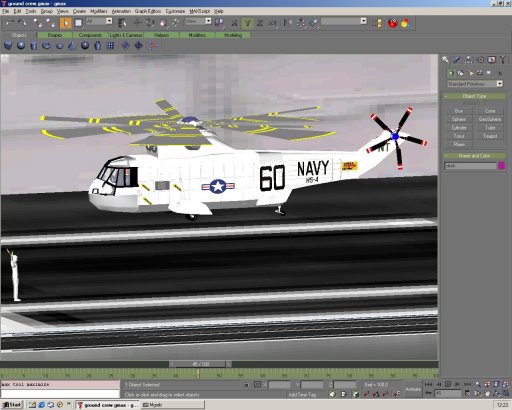This screenshot has width=512, height=410.
Task: Activate the Select and Scale tool
Action: [163, 23]
